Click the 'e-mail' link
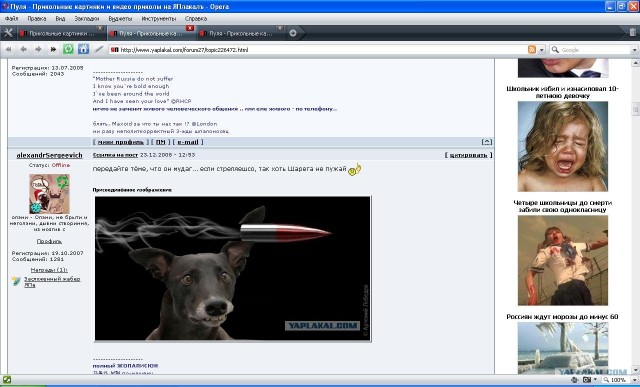The width and height of the screenshot is (640, 387). (x=188, y=142)
